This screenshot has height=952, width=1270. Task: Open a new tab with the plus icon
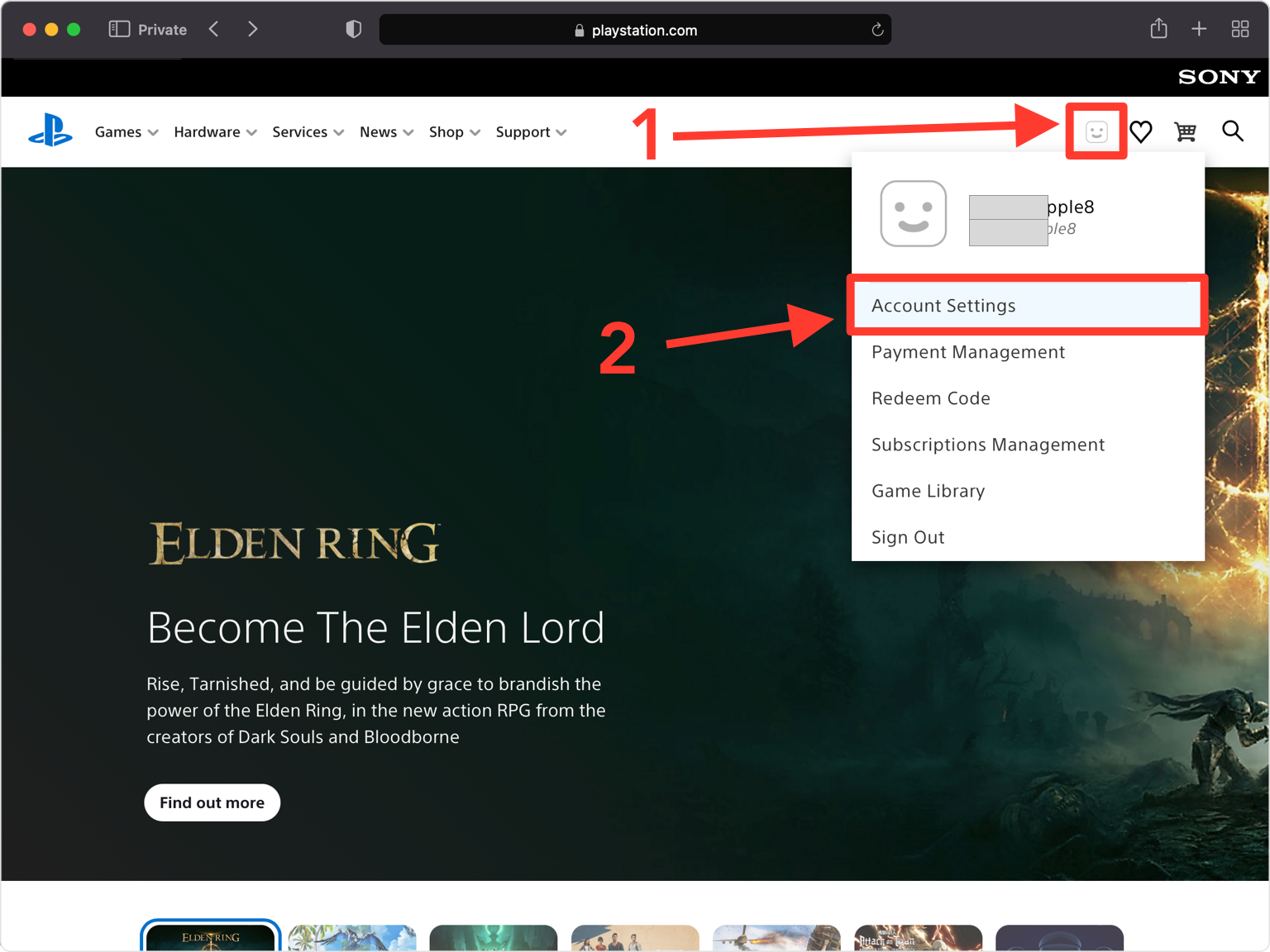click(x=1199, y=29)
